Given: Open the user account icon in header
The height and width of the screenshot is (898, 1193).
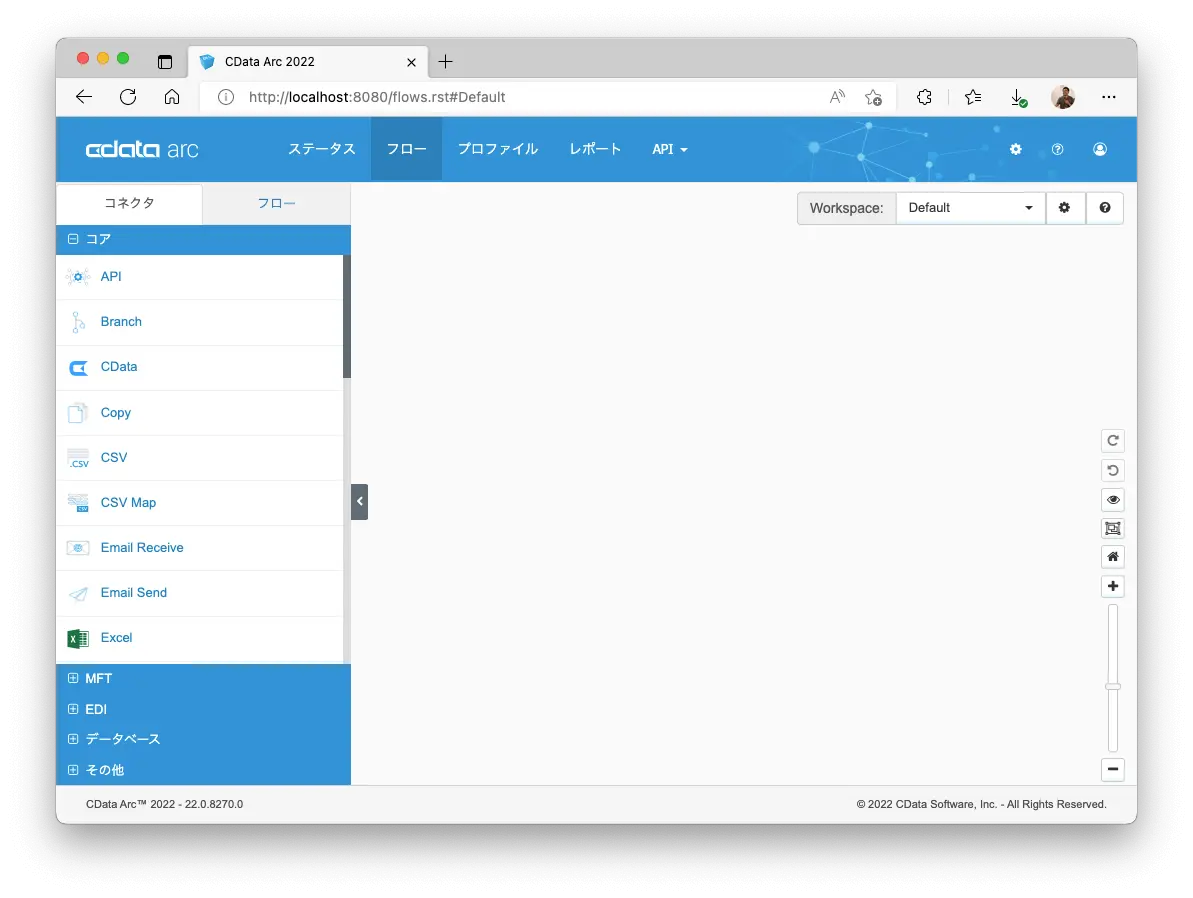Looking at the screenshot, I should (1099, 149).
